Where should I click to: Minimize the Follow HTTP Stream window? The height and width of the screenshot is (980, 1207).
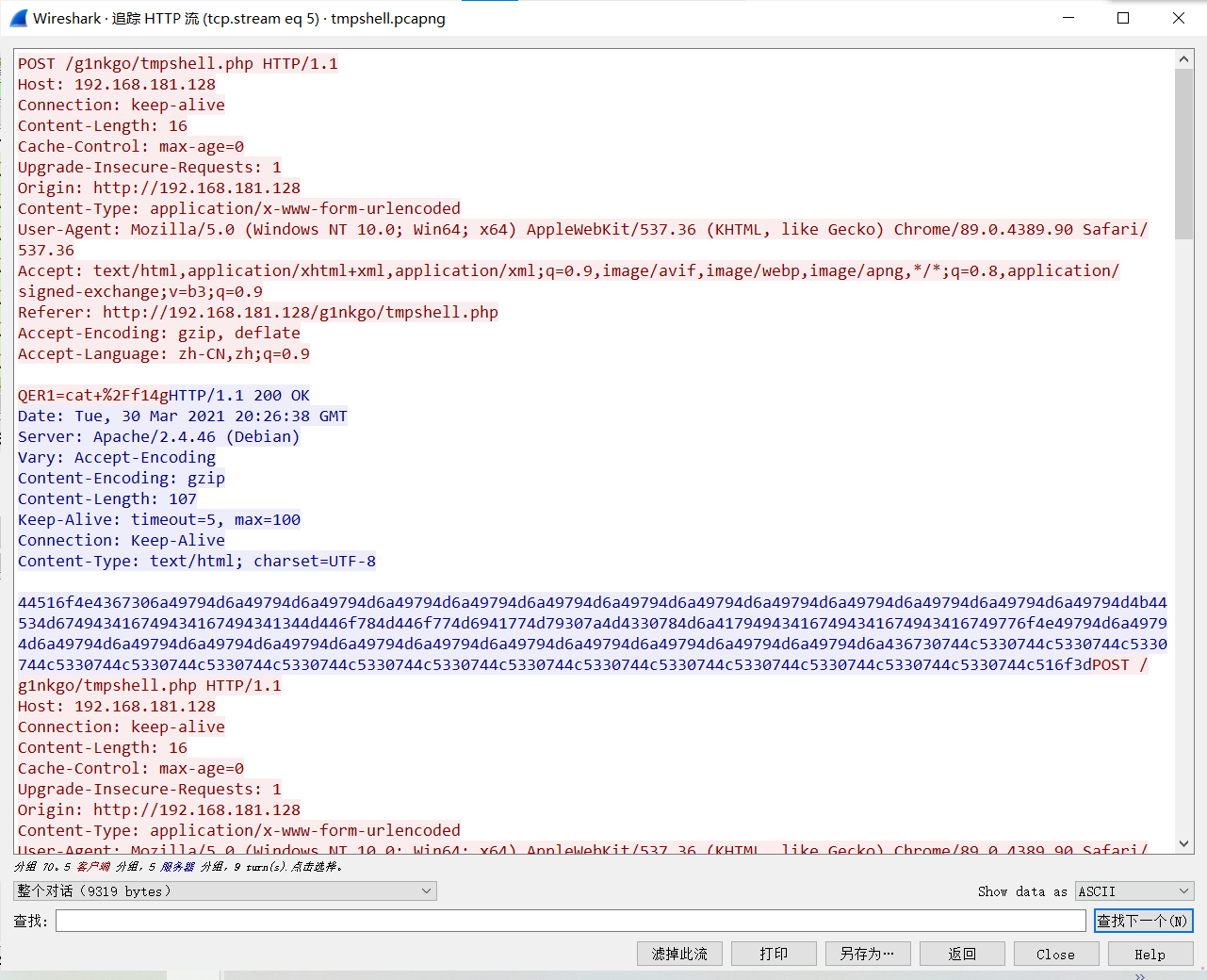point(1068,18)
